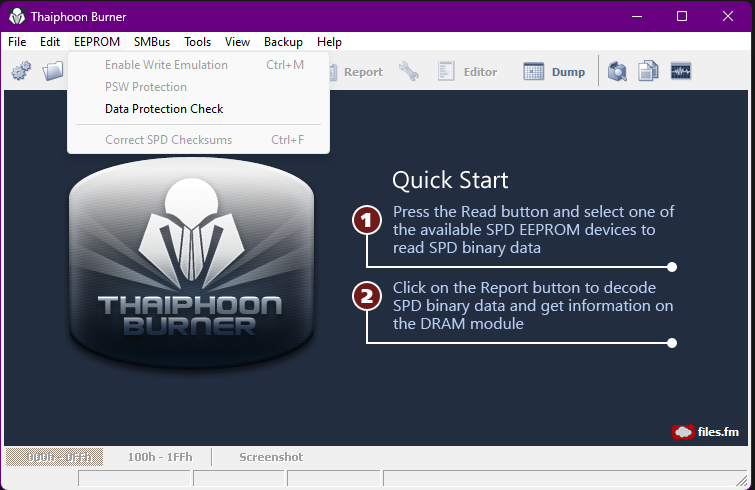The image size is (755, 490).
Task: Click the waveform chip icon in toolbar
Action: click(x=681, y=71)
